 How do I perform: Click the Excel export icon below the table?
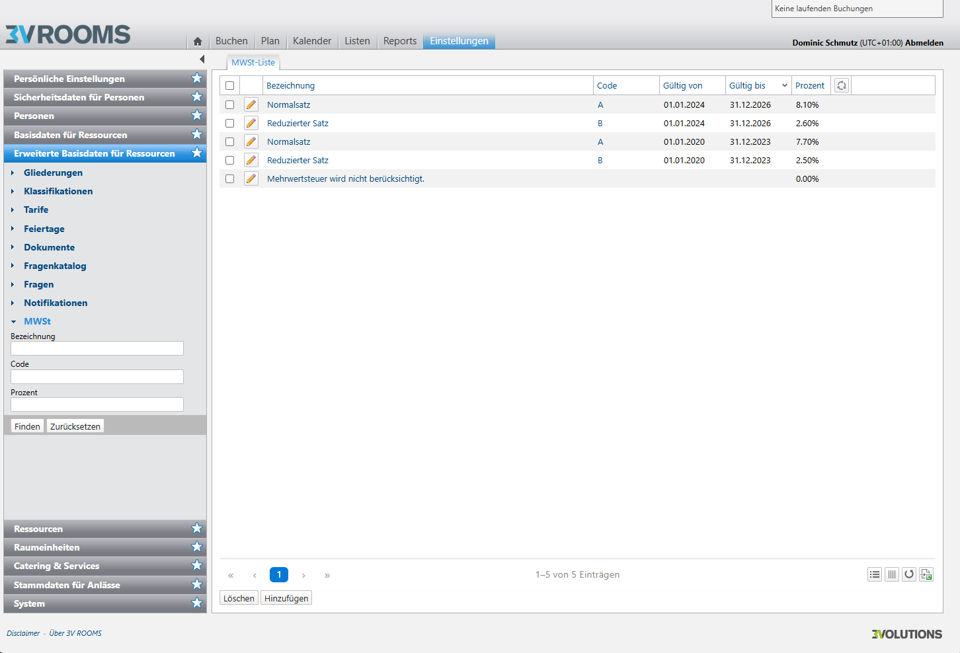pyautogui.click(x=926, y=575)
